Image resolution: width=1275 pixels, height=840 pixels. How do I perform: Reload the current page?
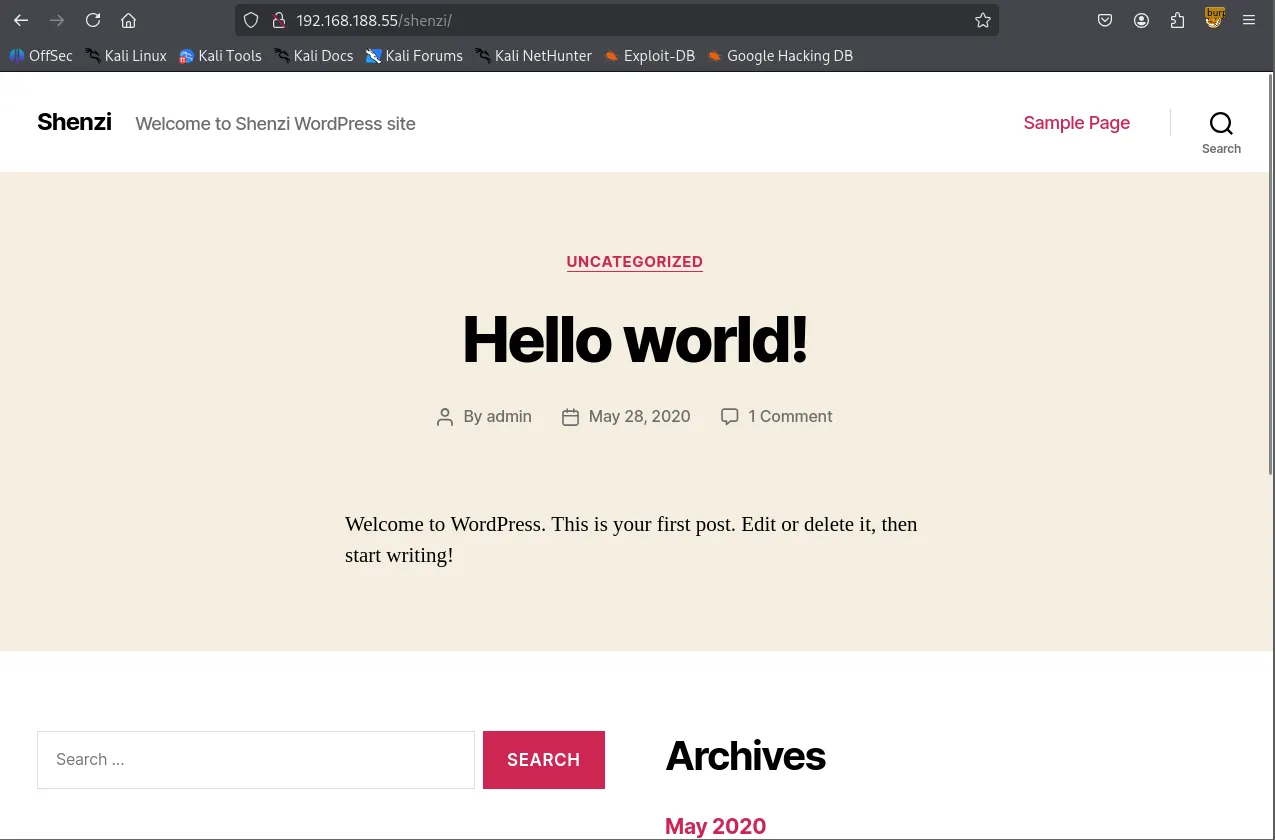click(x=93, y=20)
